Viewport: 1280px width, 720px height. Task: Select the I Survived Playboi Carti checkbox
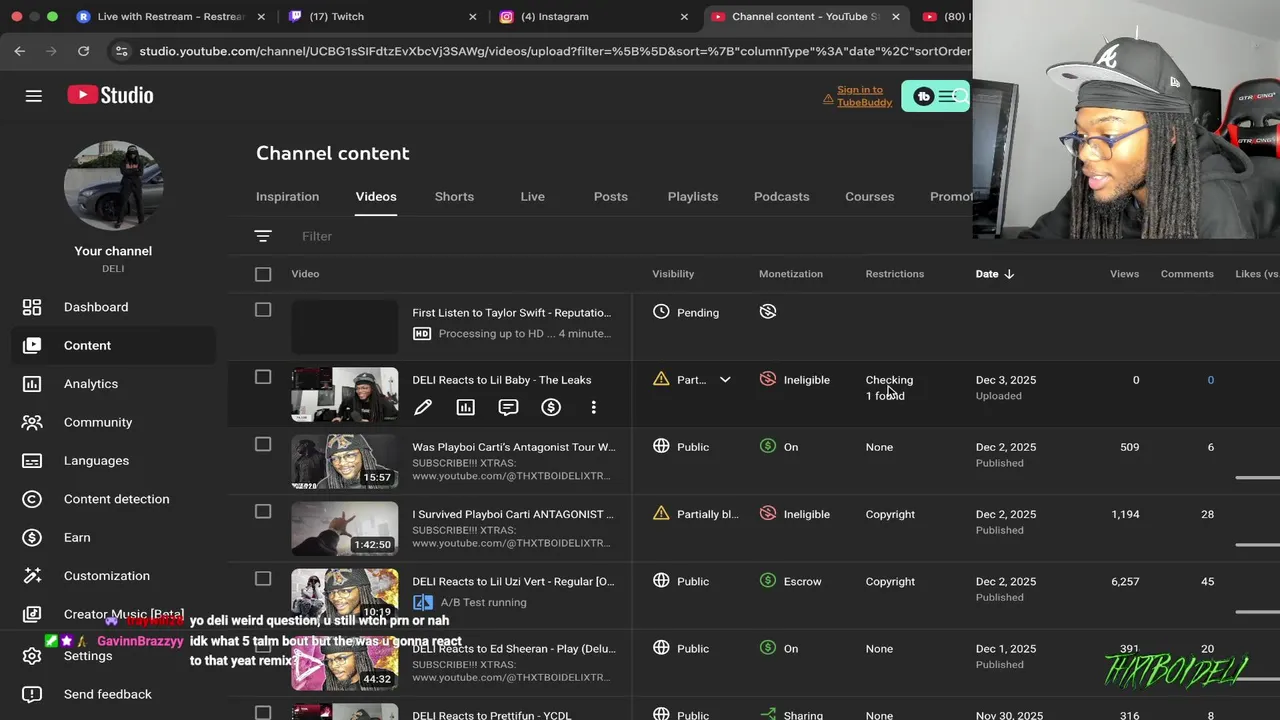263,511
